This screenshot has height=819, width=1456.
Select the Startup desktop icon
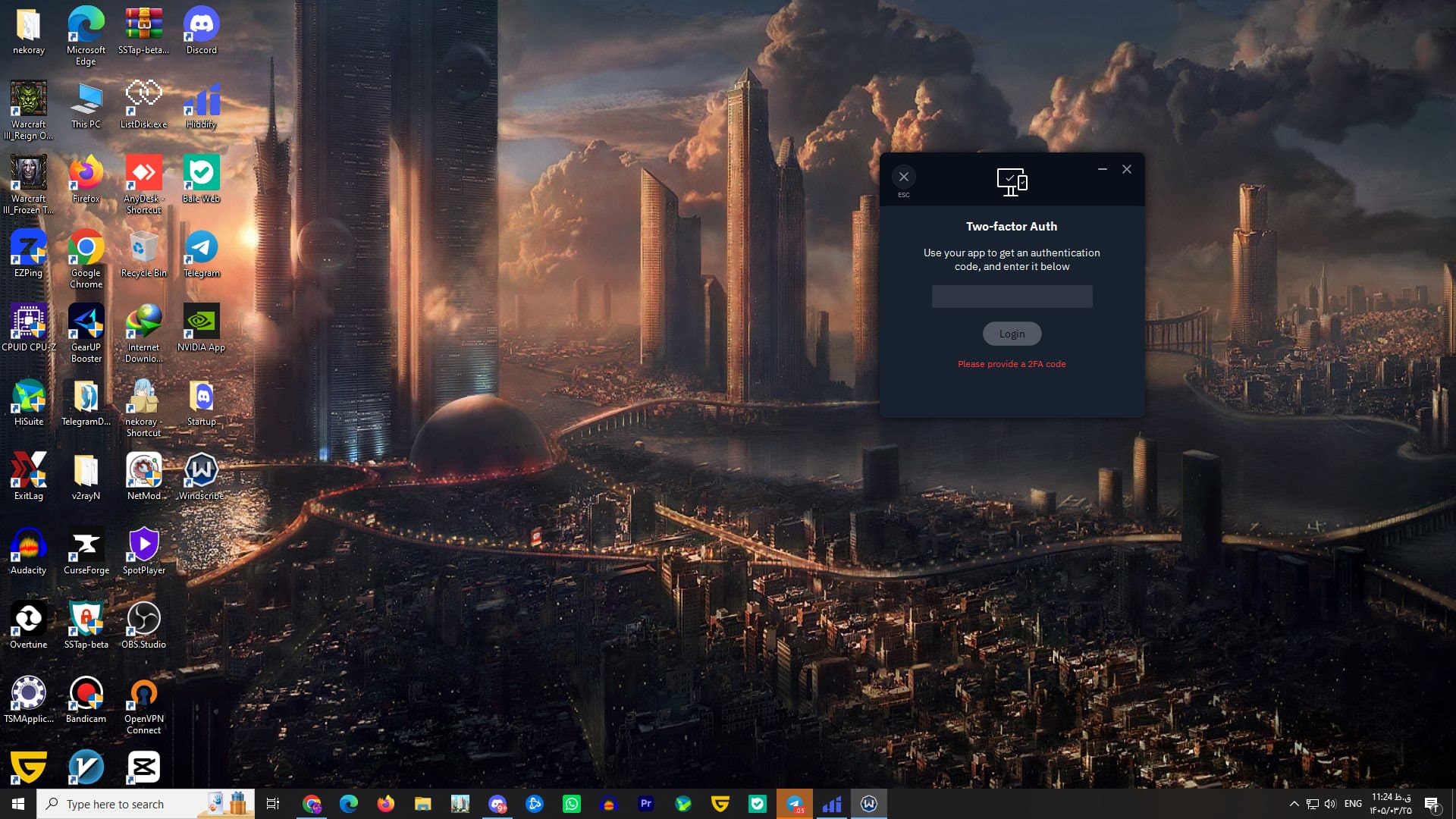(x=201, y=403)
